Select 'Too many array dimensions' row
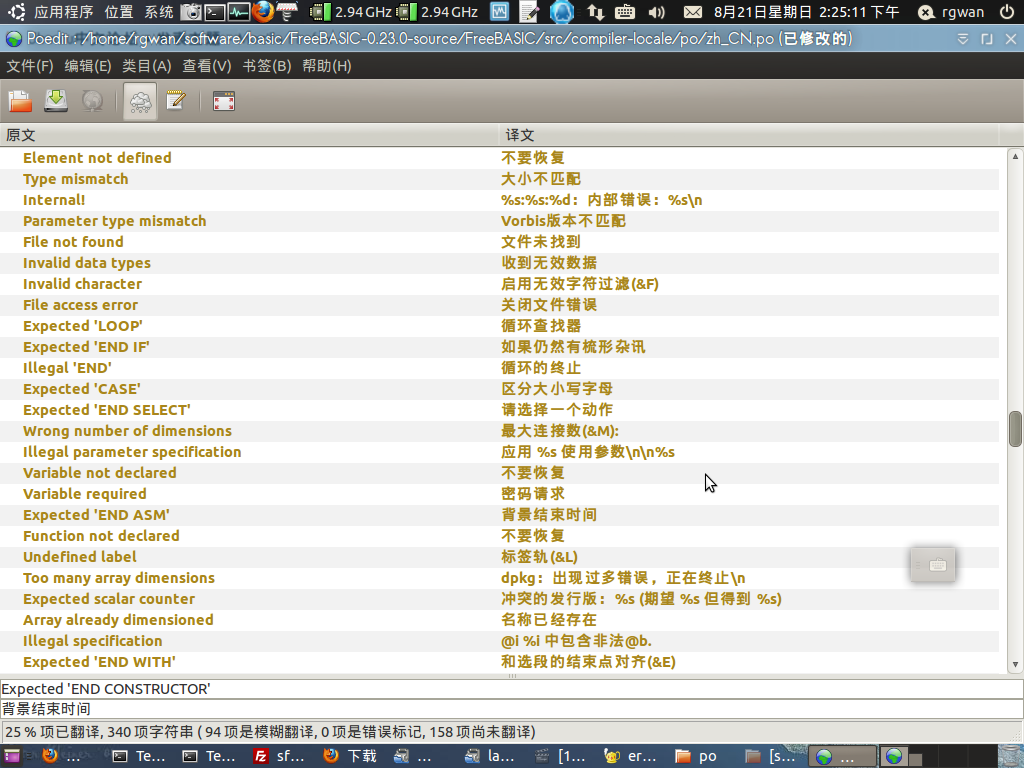The image size is (1024, 768). [499, 578]
